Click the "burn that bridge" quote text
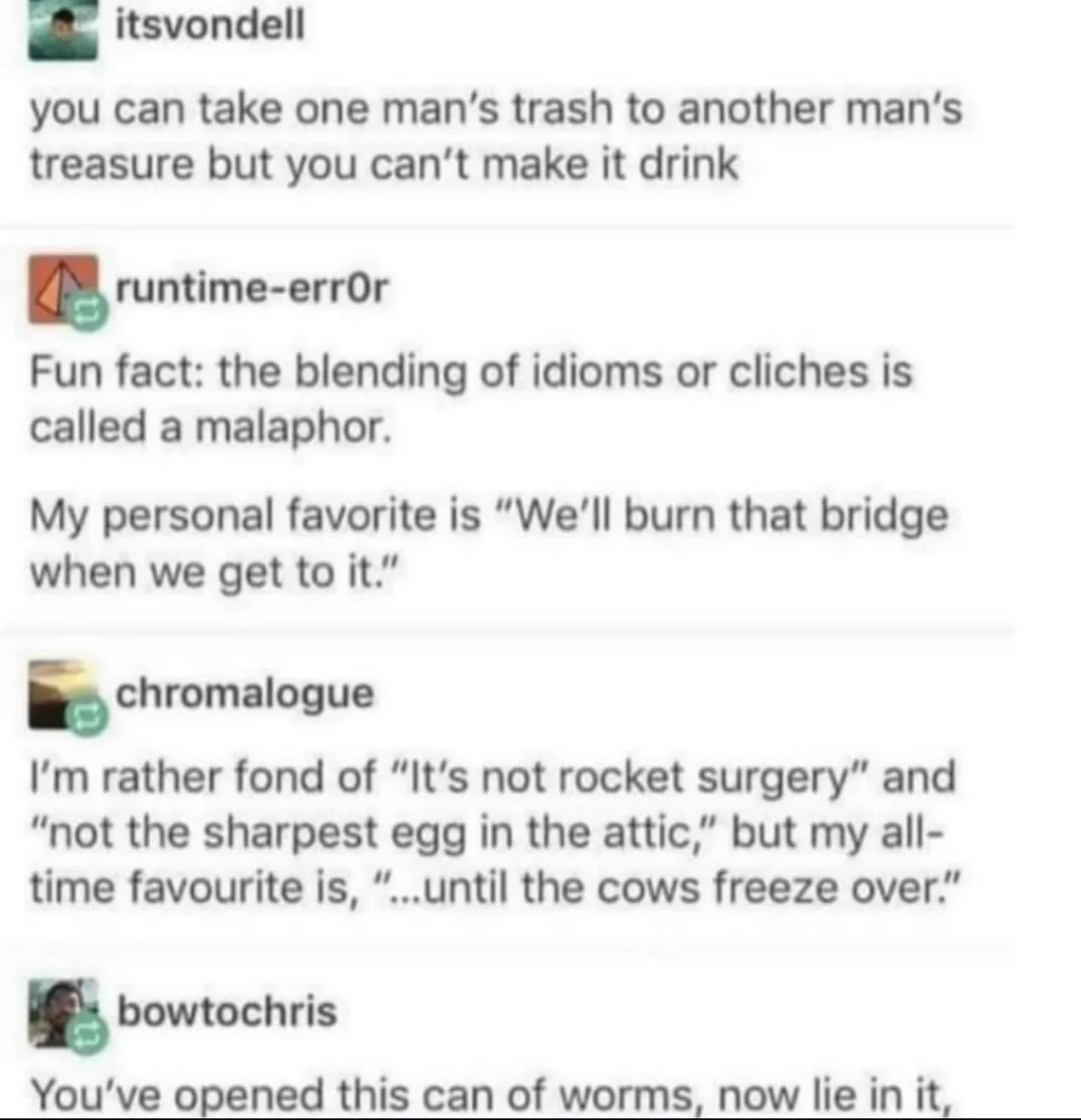Screen dimensions: 1081x1120 point(489,544)
